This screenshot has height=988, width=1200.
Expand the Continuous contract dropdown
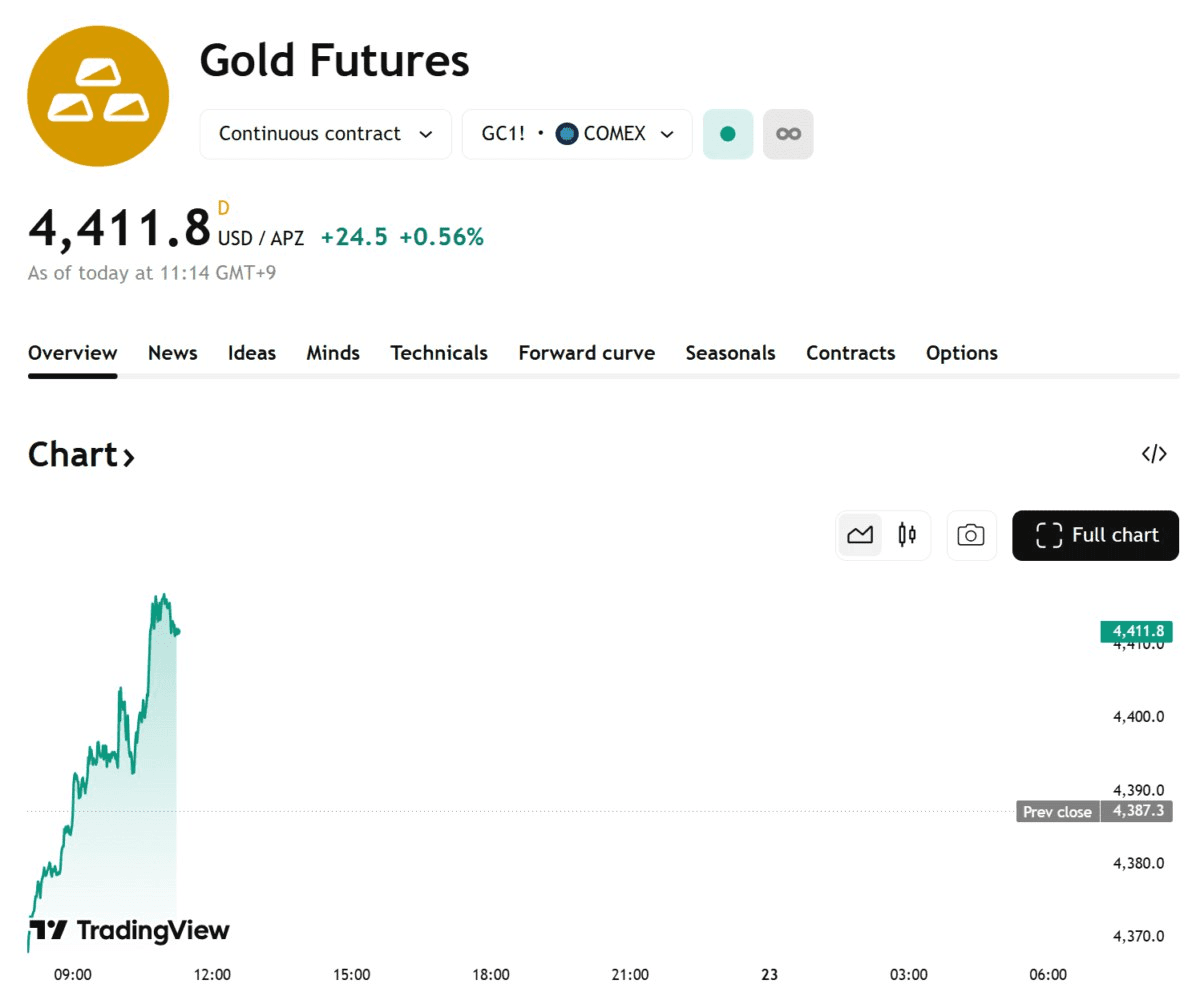(x=326, y=134)
